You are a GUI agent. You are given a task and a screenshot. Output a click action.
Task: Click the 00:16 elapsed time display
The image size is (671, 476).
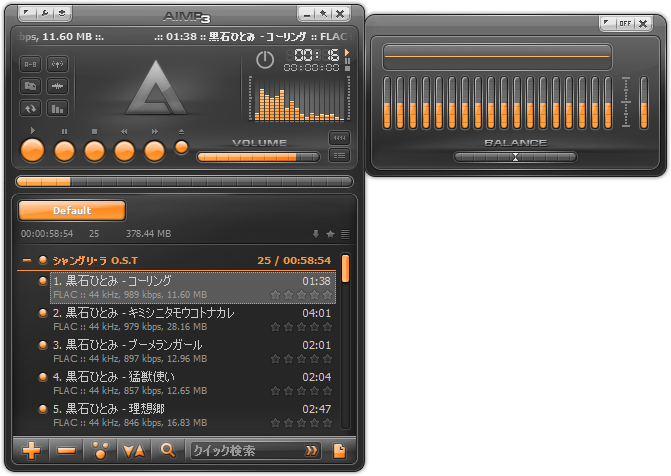(317, 55)
